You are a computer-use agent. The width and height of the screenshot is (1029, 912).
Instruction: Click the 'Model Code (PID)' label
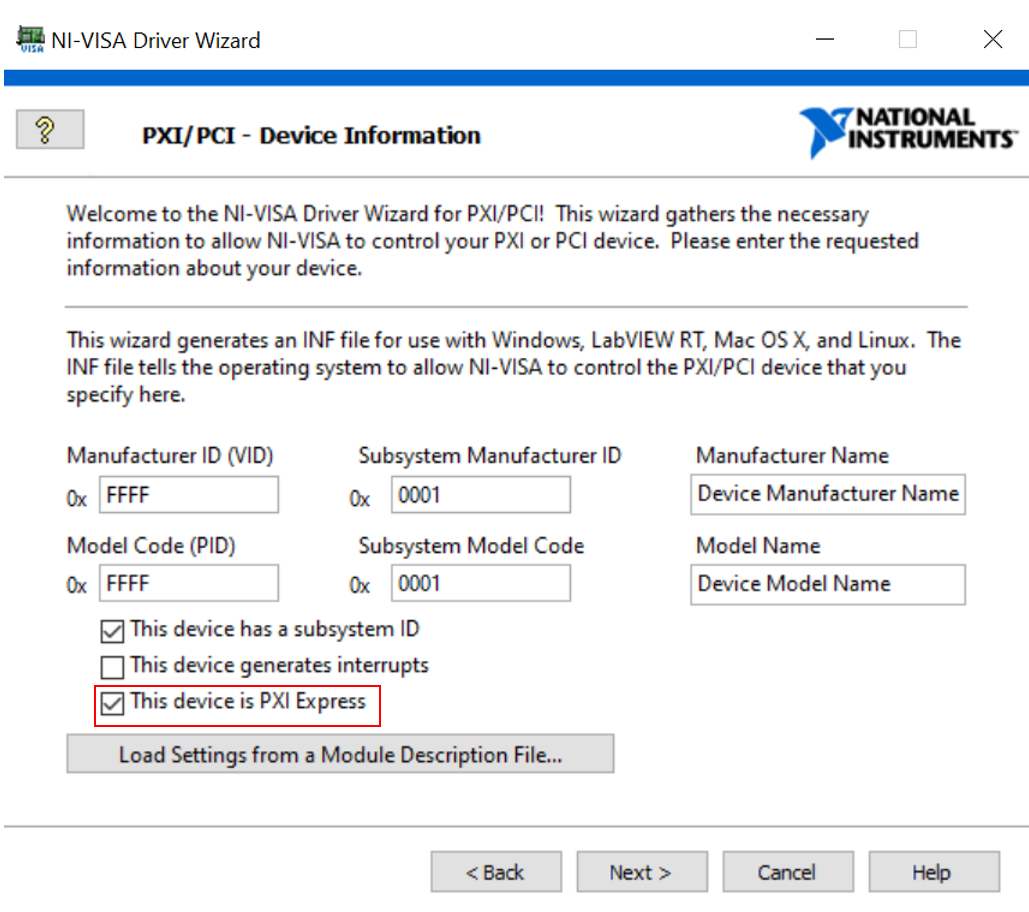click(151, 546)
